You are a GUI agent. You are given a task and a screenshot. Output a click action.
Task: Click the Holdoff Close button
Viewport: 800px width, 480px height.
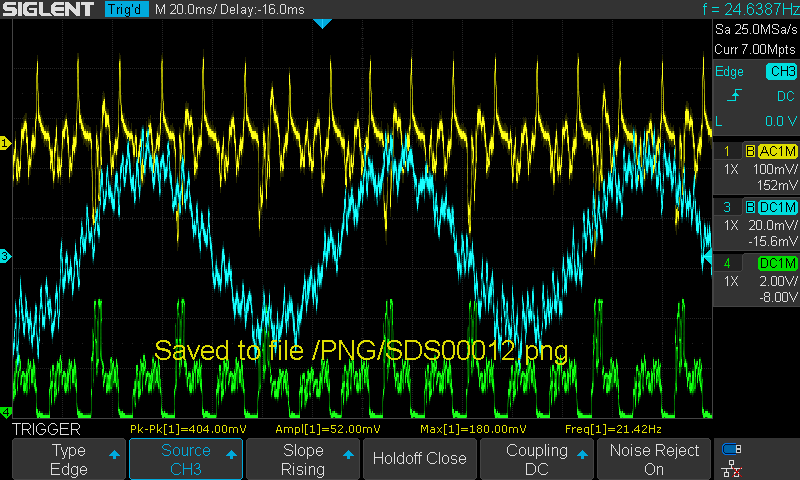tap(419, 459)
